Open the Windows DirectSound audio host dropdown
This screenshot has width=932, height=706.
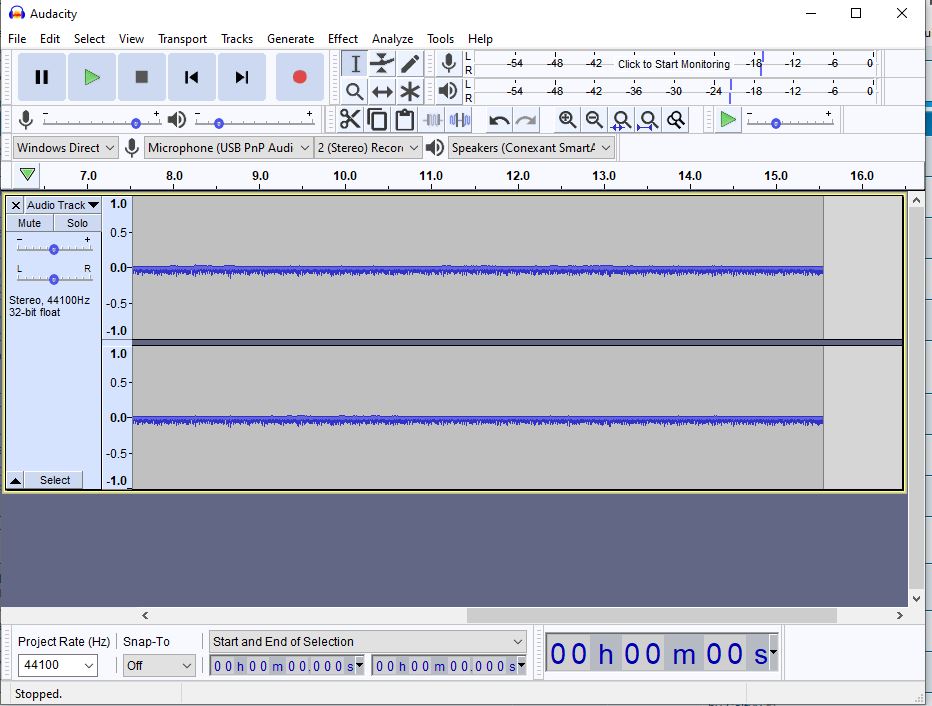coord(65,148)
